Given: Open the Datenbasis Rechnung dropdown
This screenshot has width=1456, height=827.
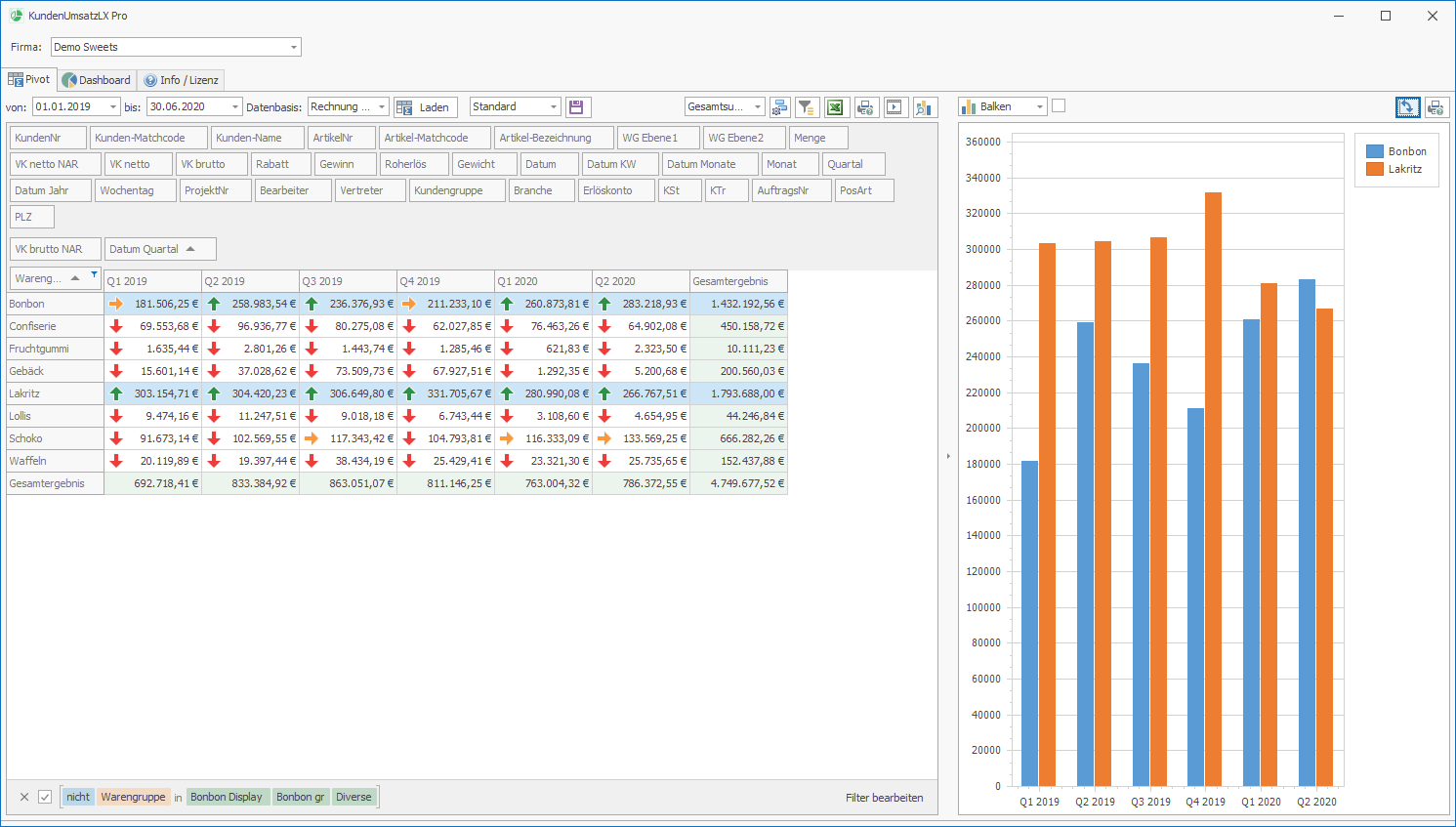Looking at the screenshot, I should pos(381,107).
